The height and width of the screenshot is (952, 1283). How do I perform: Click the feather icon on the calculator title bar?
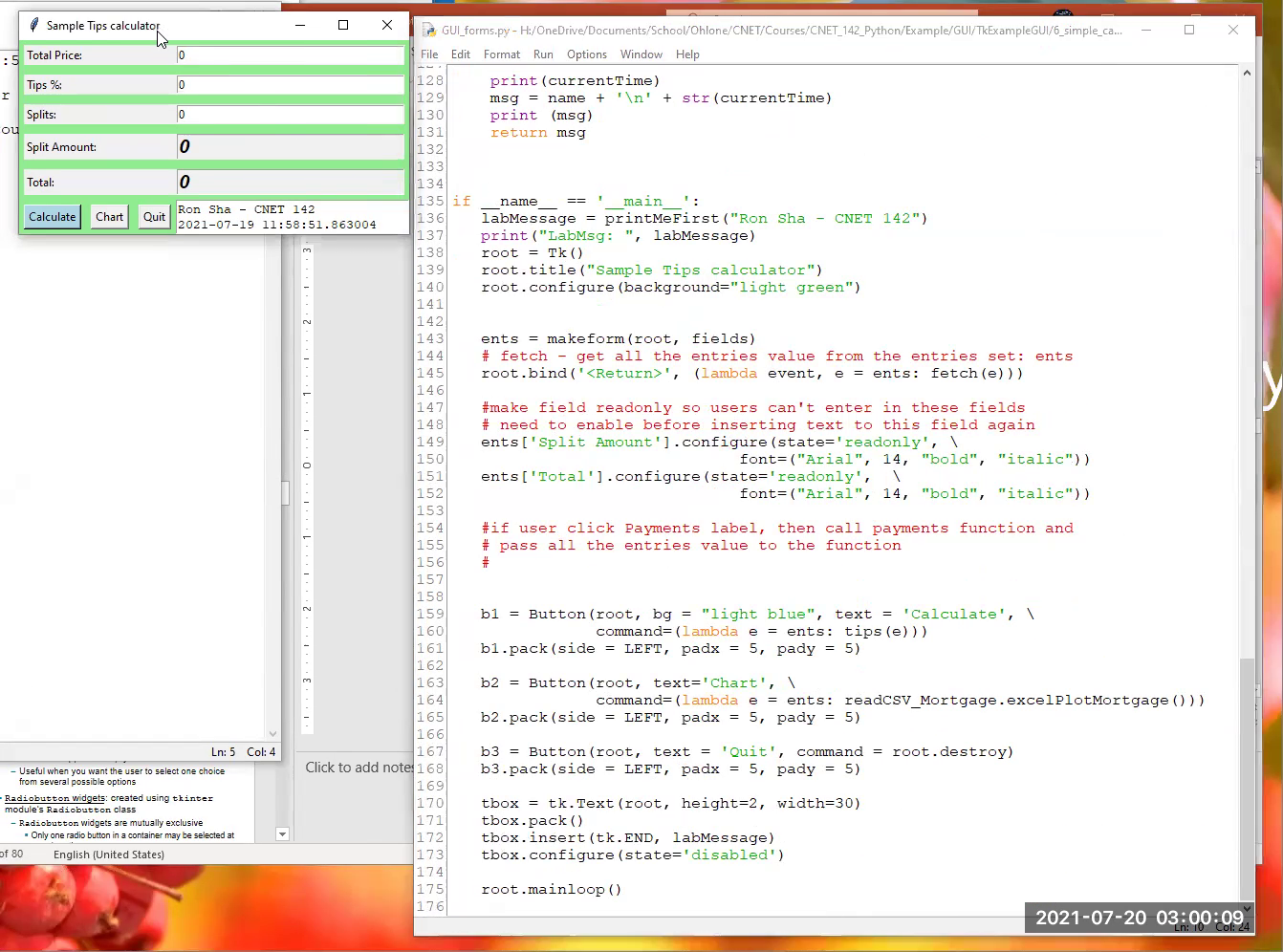[x=34, y=25]
